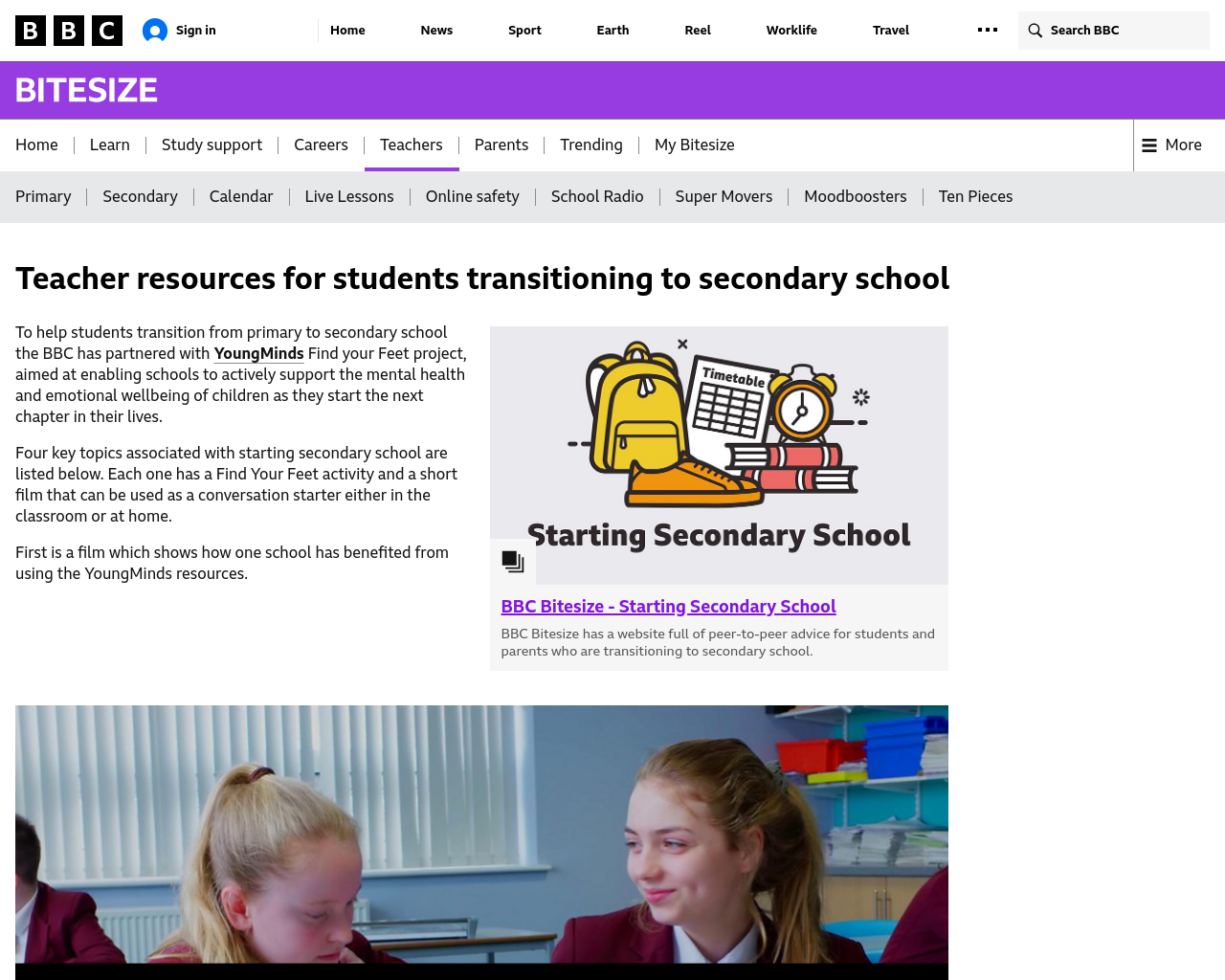Open the three-dot more menu in BBC header
The width and height of the screenshot is (1225, 980).
pyautogui.click(x=988, y=31)
